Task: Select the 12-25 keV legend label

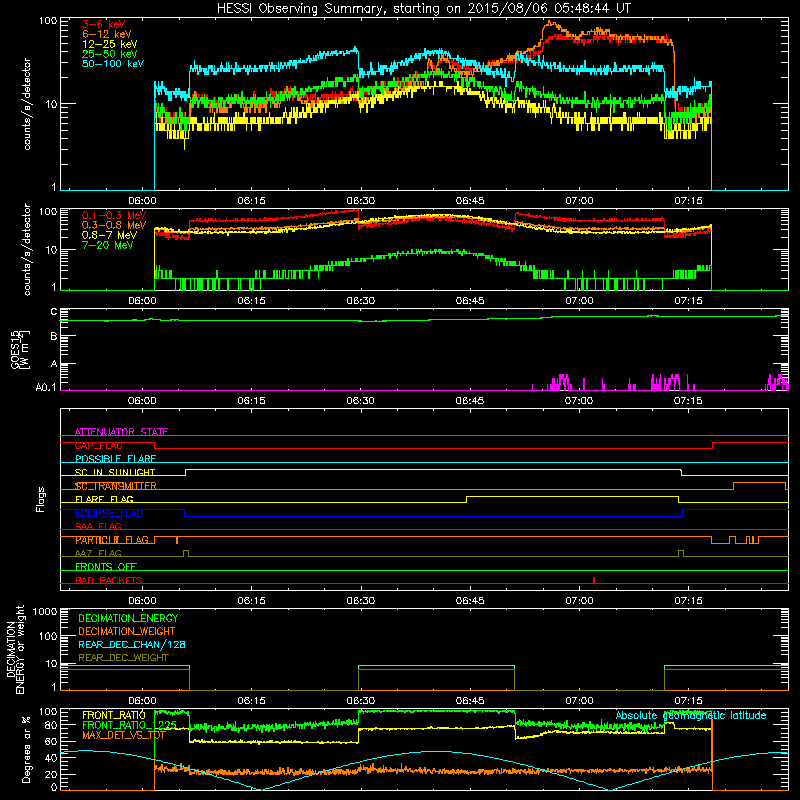Action: (x=110, y=44)
